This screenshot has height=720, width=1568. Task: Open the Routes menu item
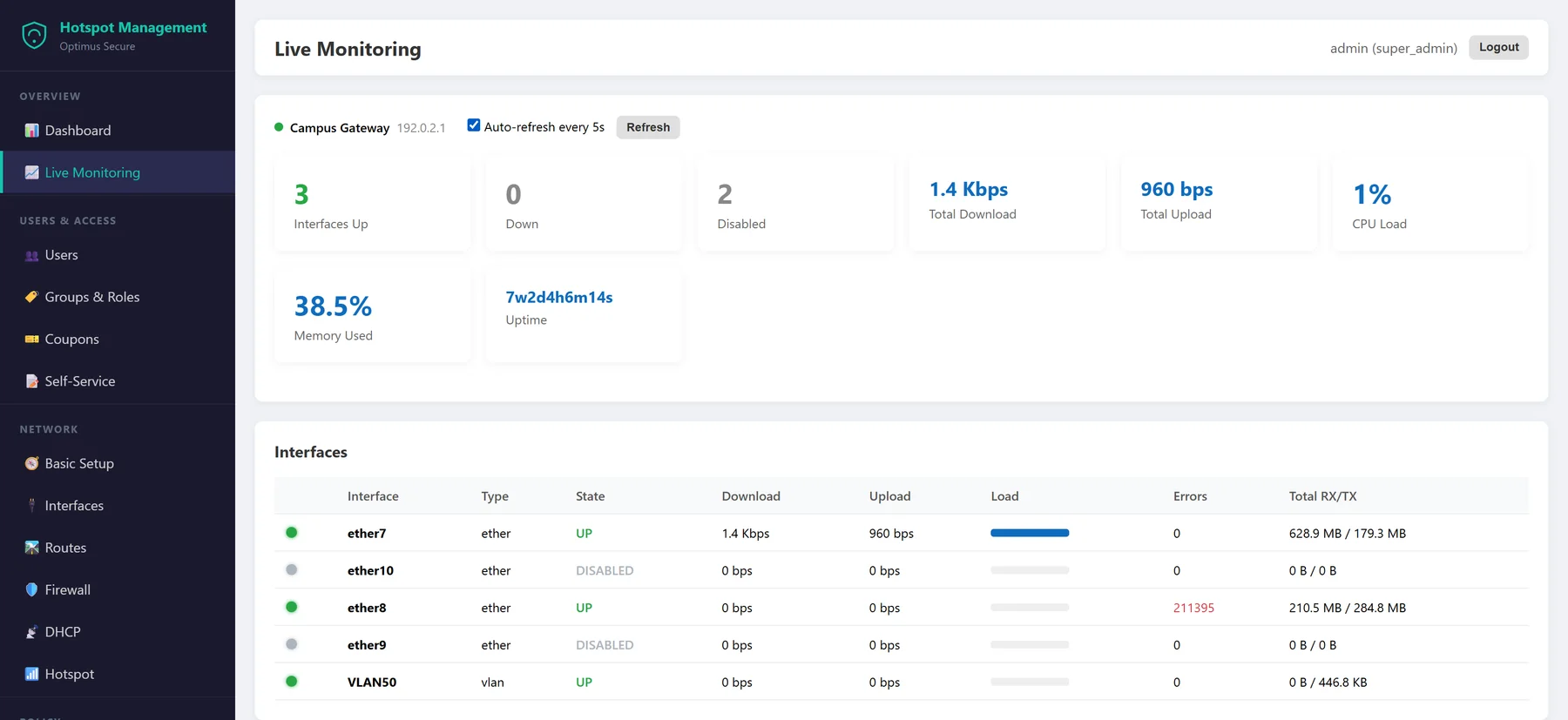point(118,548)
